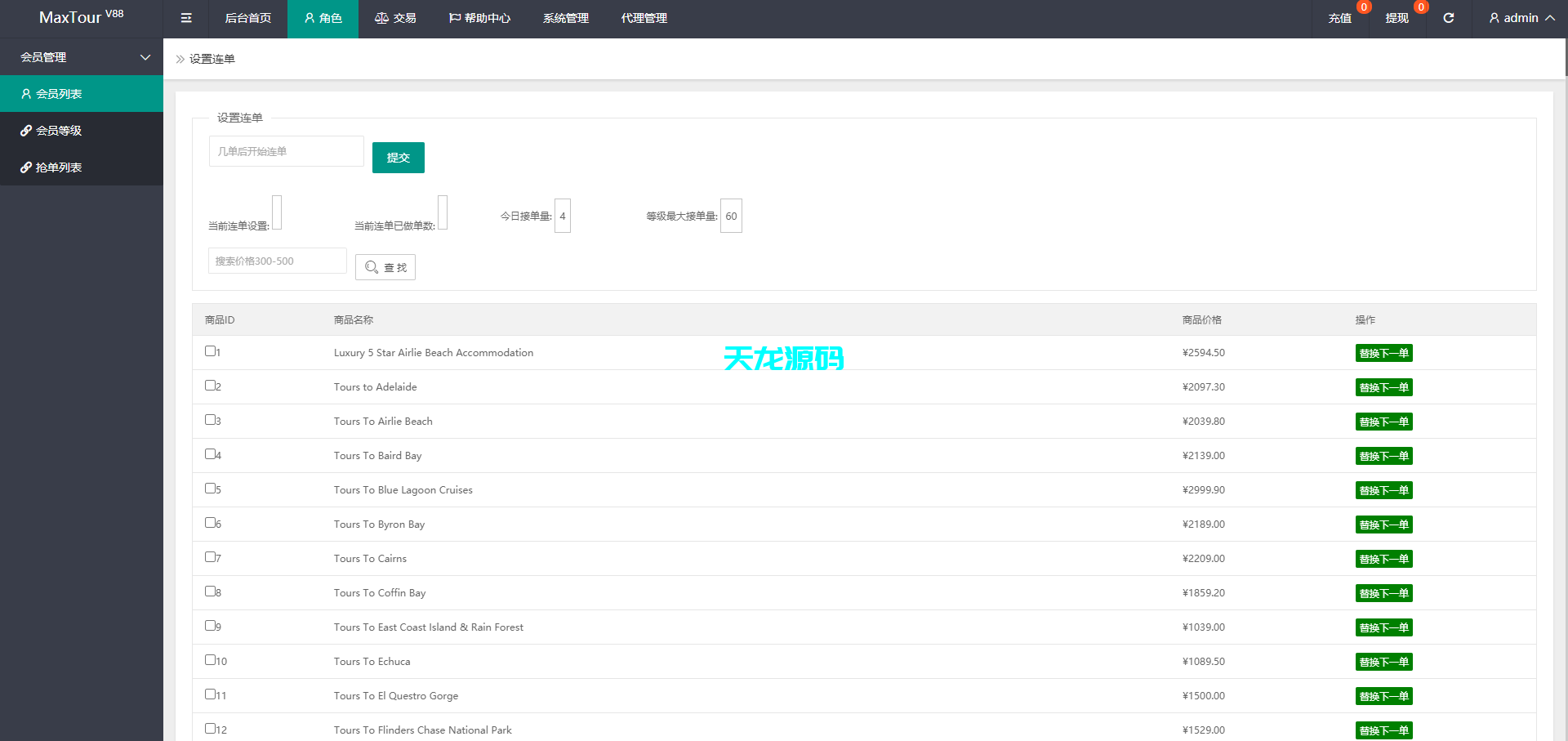Click 替换下一单 for Tours to Adelaide
Viewport: 1568px width, 741px height.
pyautogui.click(x=1383, y=387)
